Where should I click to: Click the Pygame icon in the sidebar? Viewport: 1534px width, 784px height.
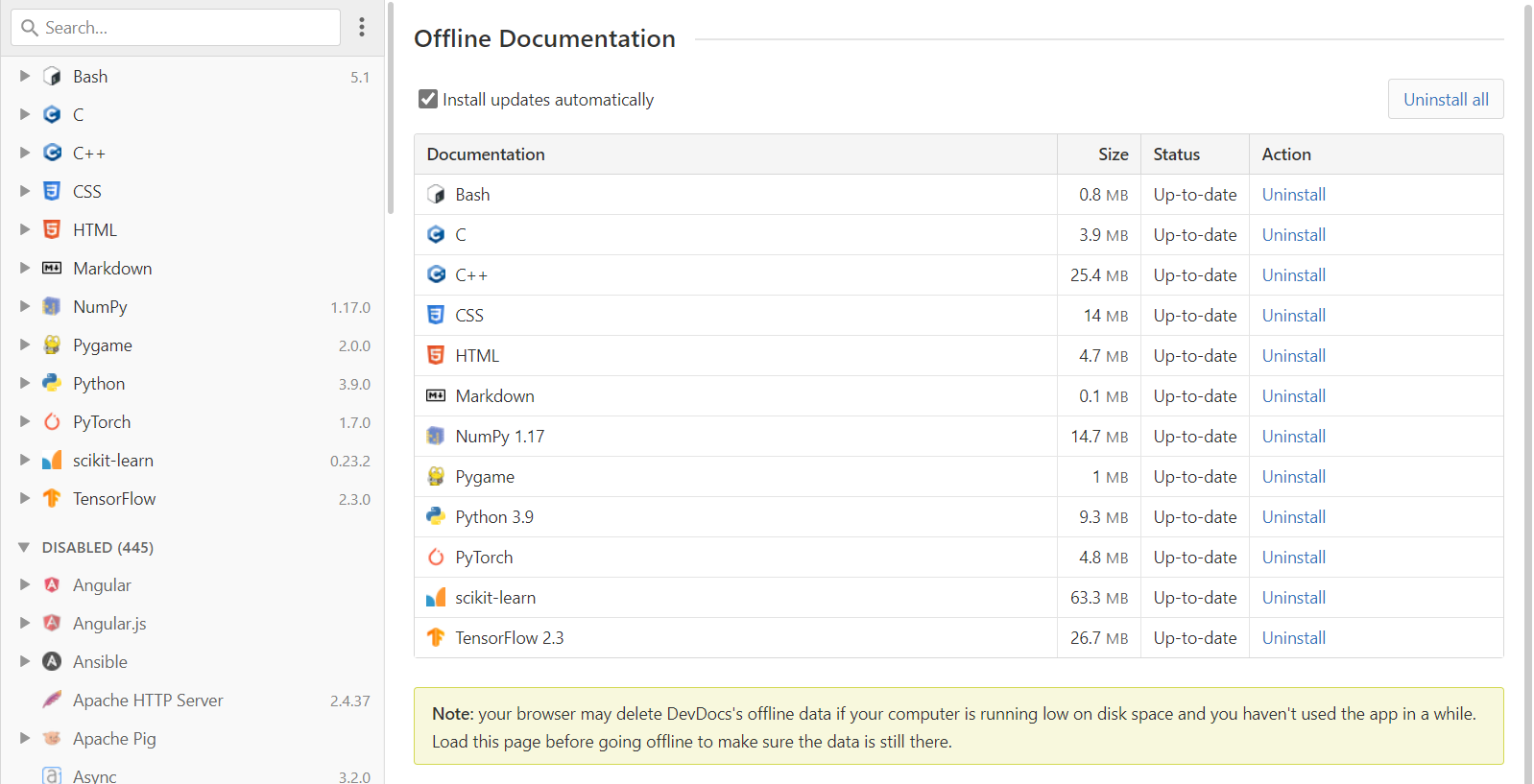point(52,344)
